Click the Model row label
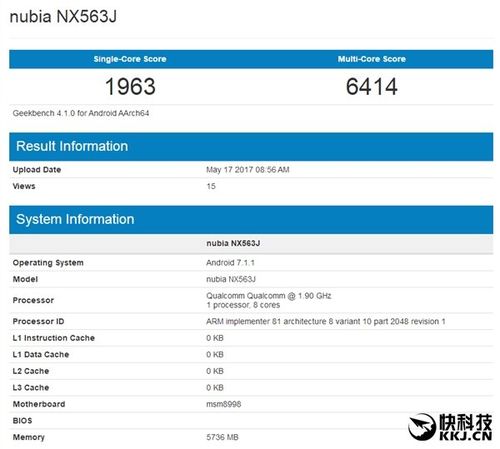The image size is (500, 449). click(x=25, y=279)
